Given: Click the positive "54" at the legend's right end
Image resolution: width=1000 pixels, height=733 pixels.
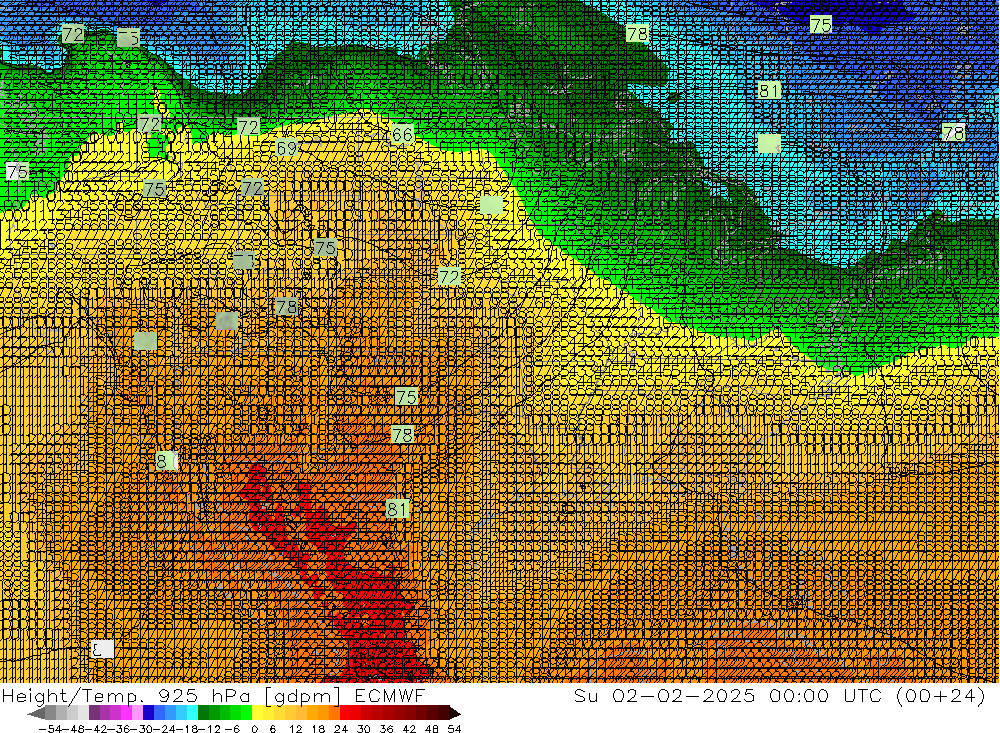Looking at the screenshot, I should click(454, 729).
